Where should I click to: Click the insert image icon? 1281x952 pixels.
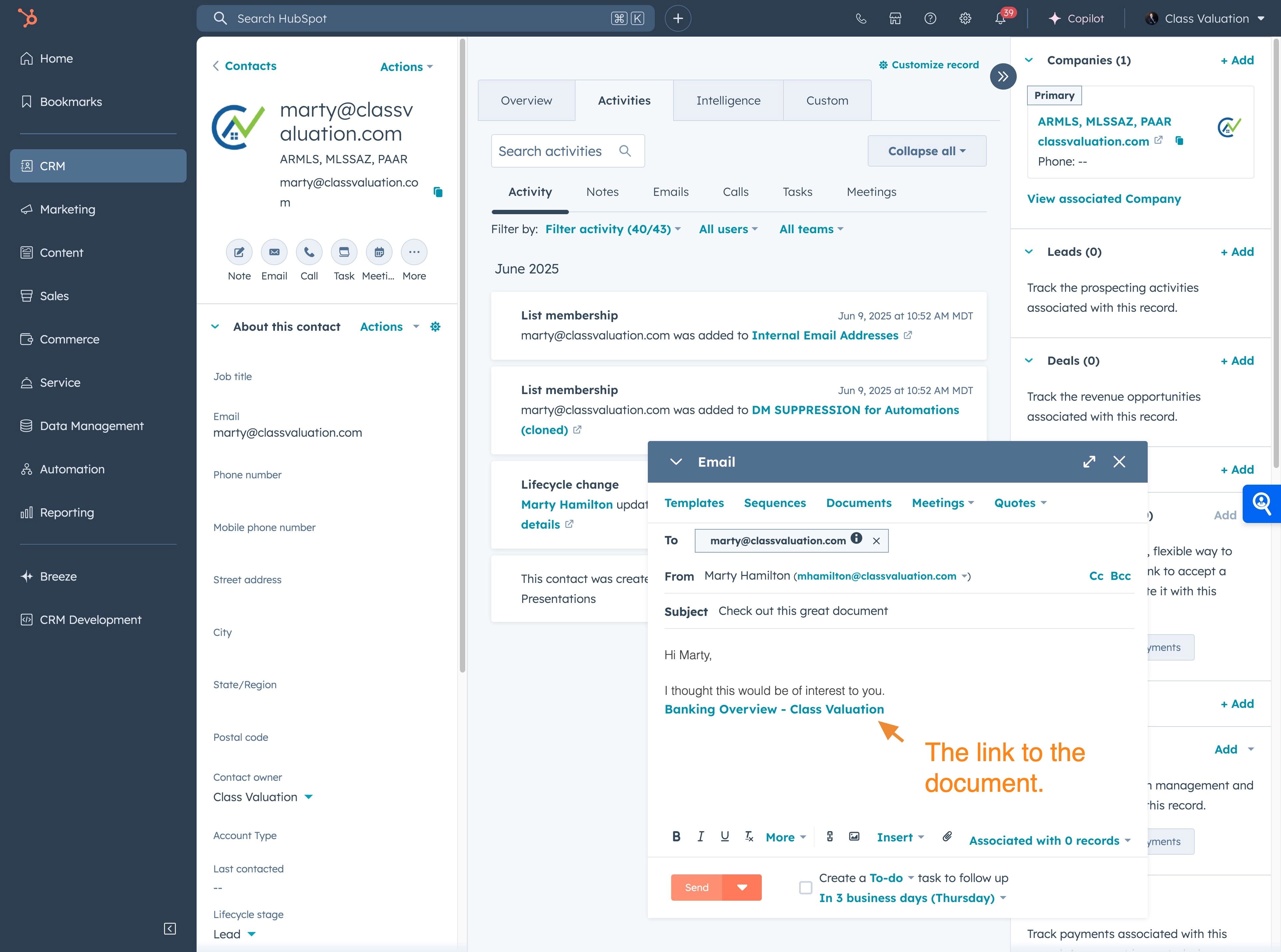tap(854, 837)
